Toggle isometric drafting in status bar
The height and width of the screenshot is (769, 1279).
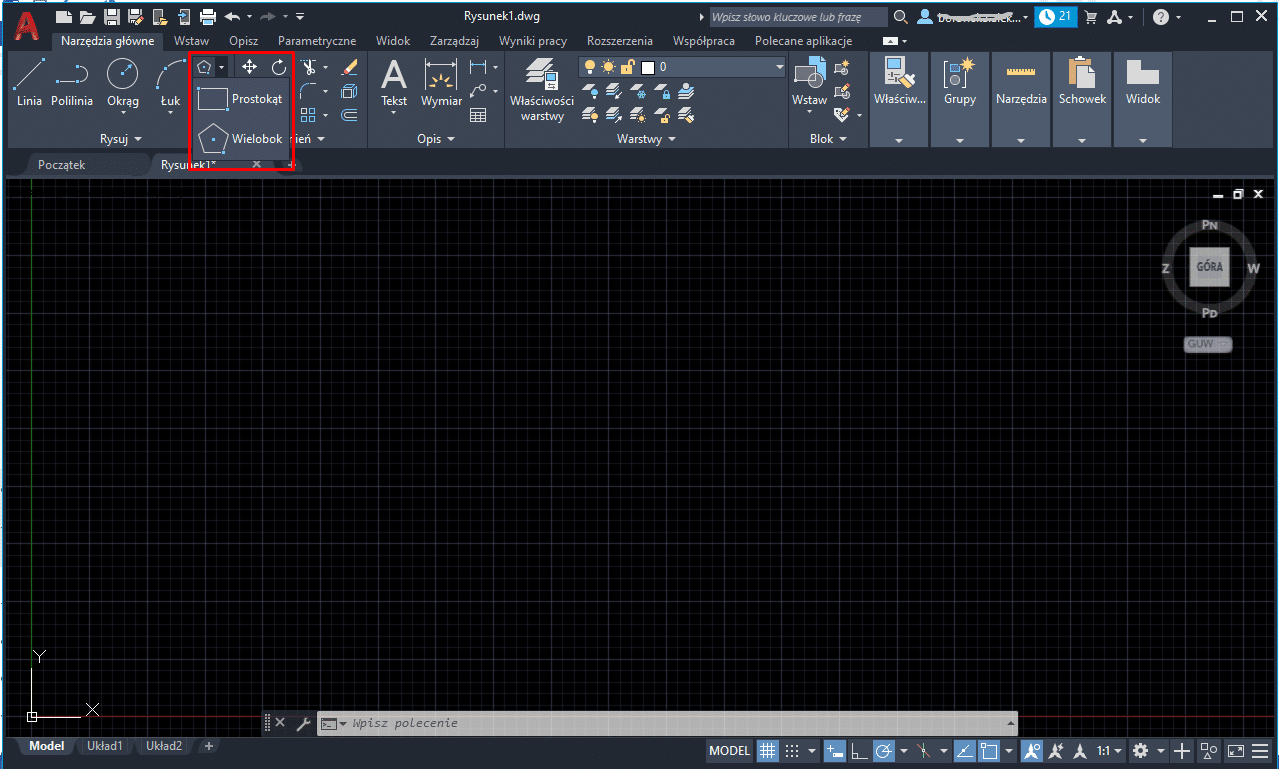click(924, 750)
